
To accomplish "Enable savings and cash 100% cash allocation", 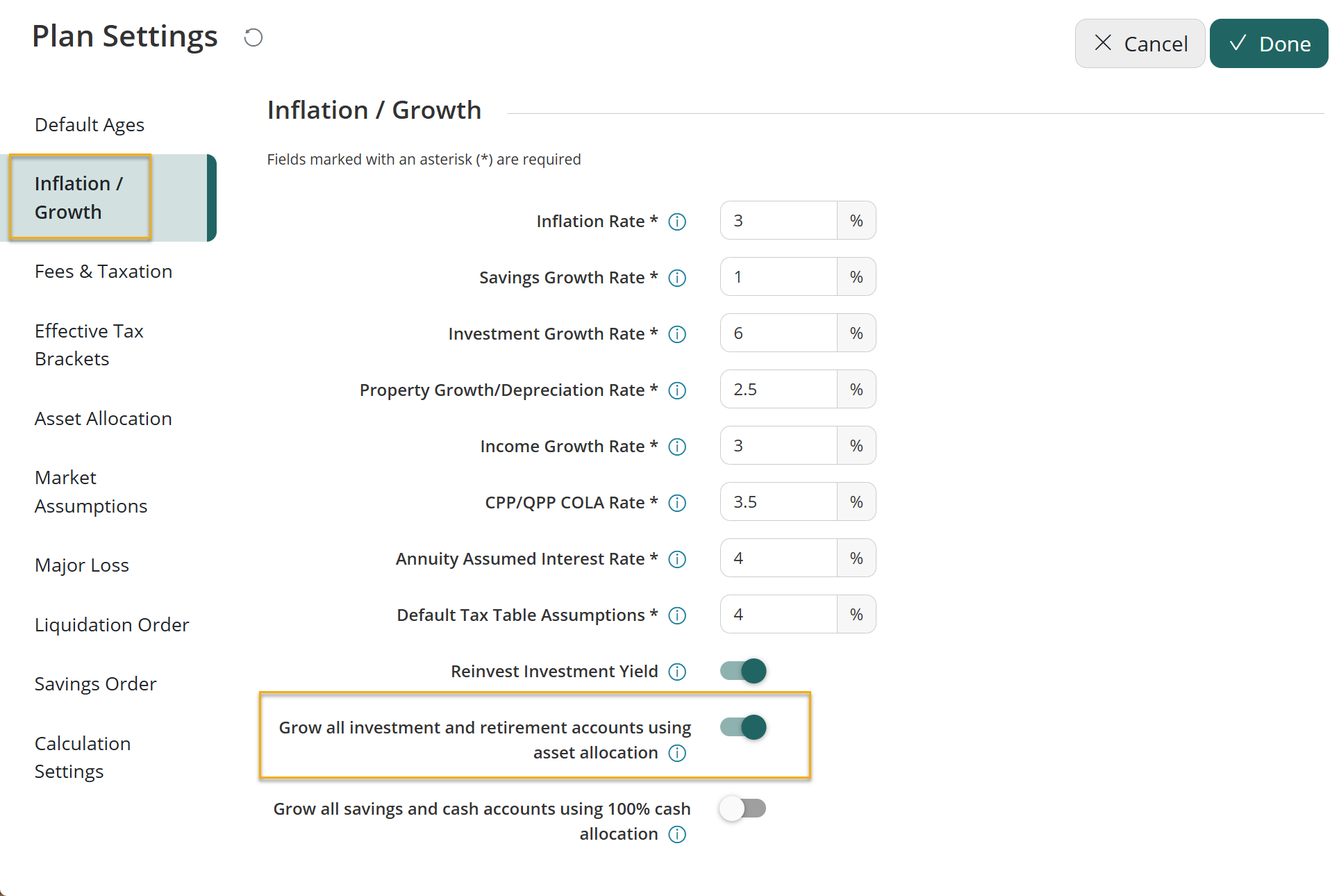I will point(743,808).
